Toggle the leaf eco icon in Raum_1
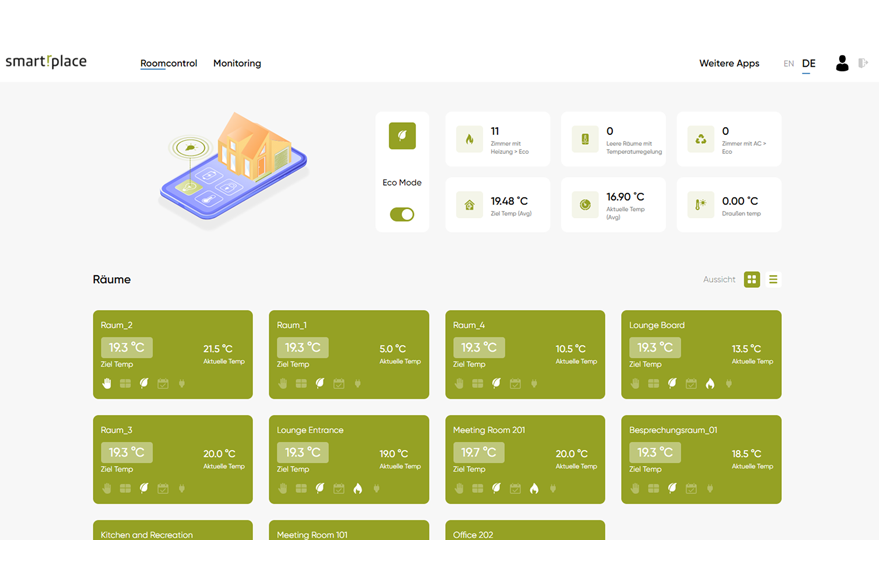The image size is (879, 586). (x=320, y=383)
